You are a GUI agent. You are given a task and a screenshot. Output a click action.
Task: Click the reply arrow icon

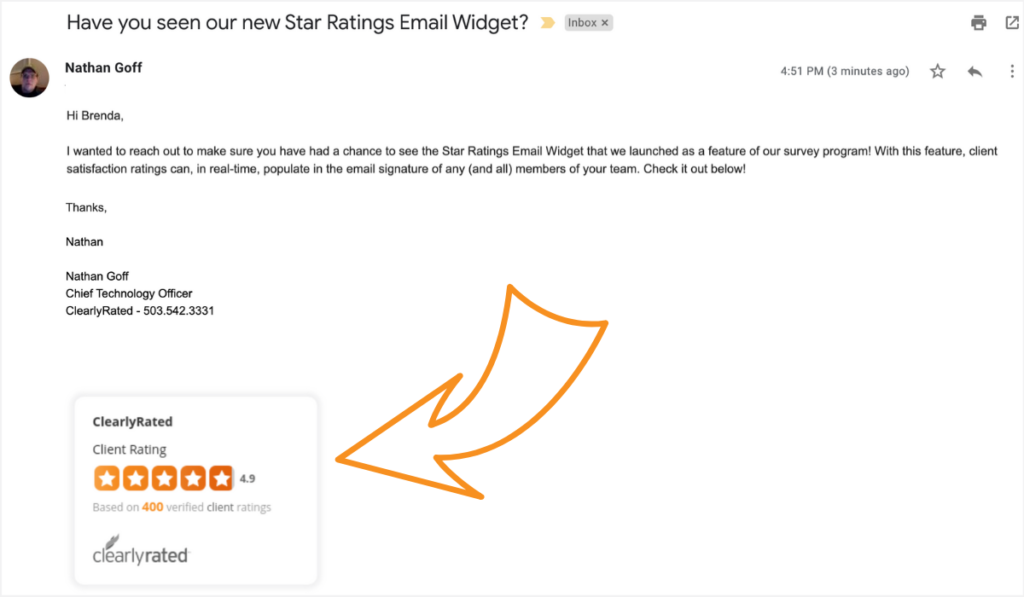[975, 70]
